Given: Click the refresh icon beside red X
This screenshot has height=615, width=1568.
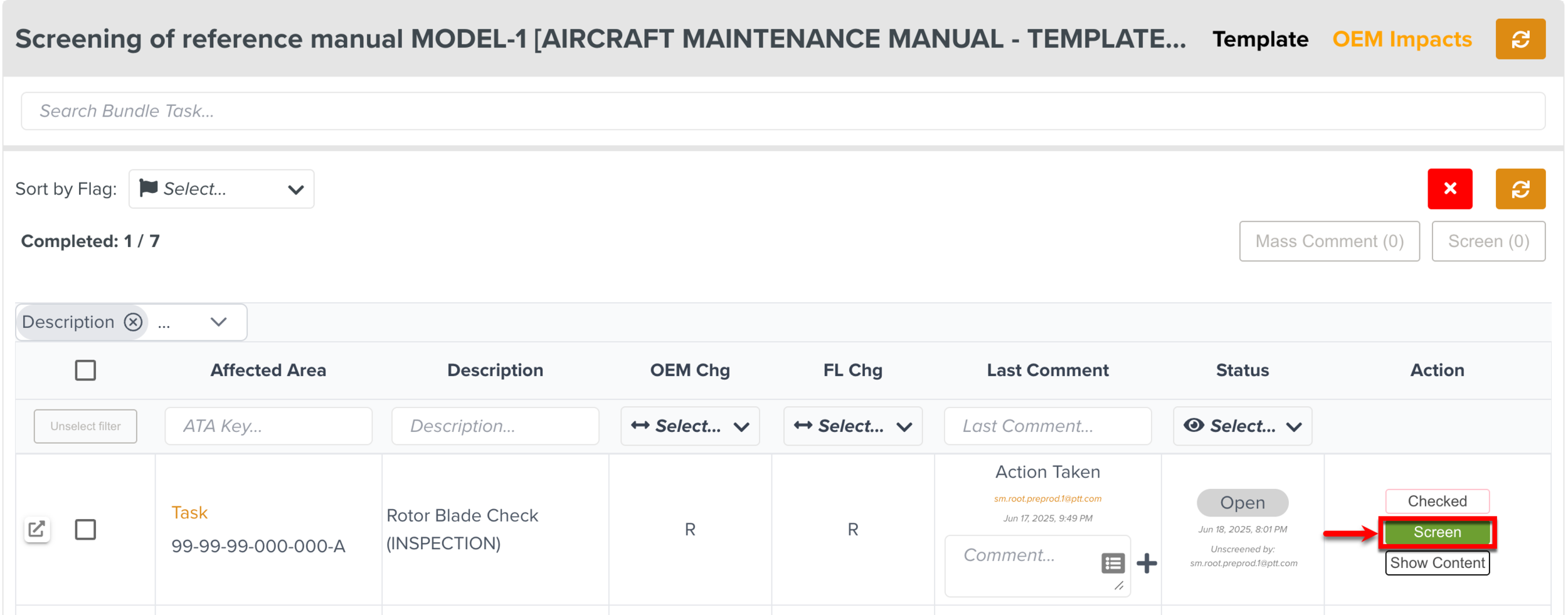Looking at the screenshot, I should pos(1520,189).
